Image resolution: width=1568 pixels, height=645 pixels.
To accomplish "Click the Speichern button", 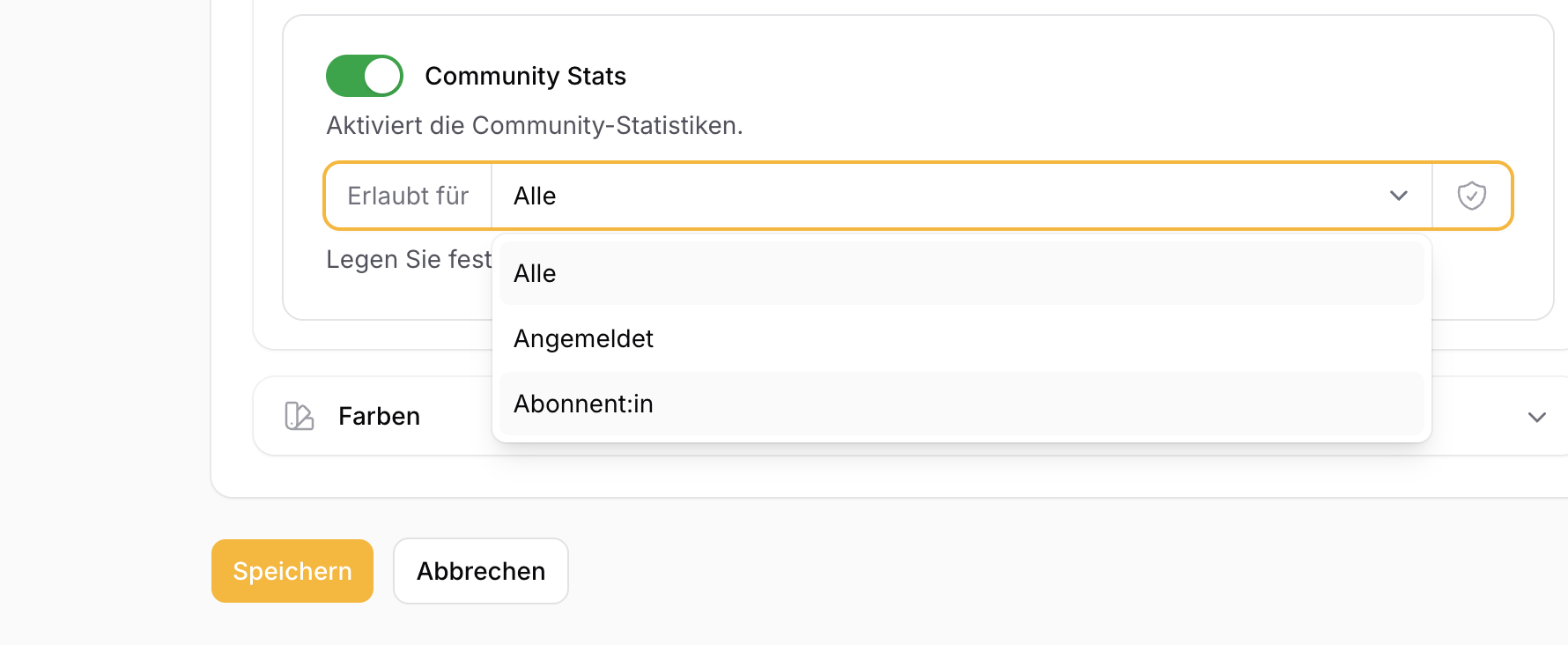I will pyautogui.click(x=292, y=571).
